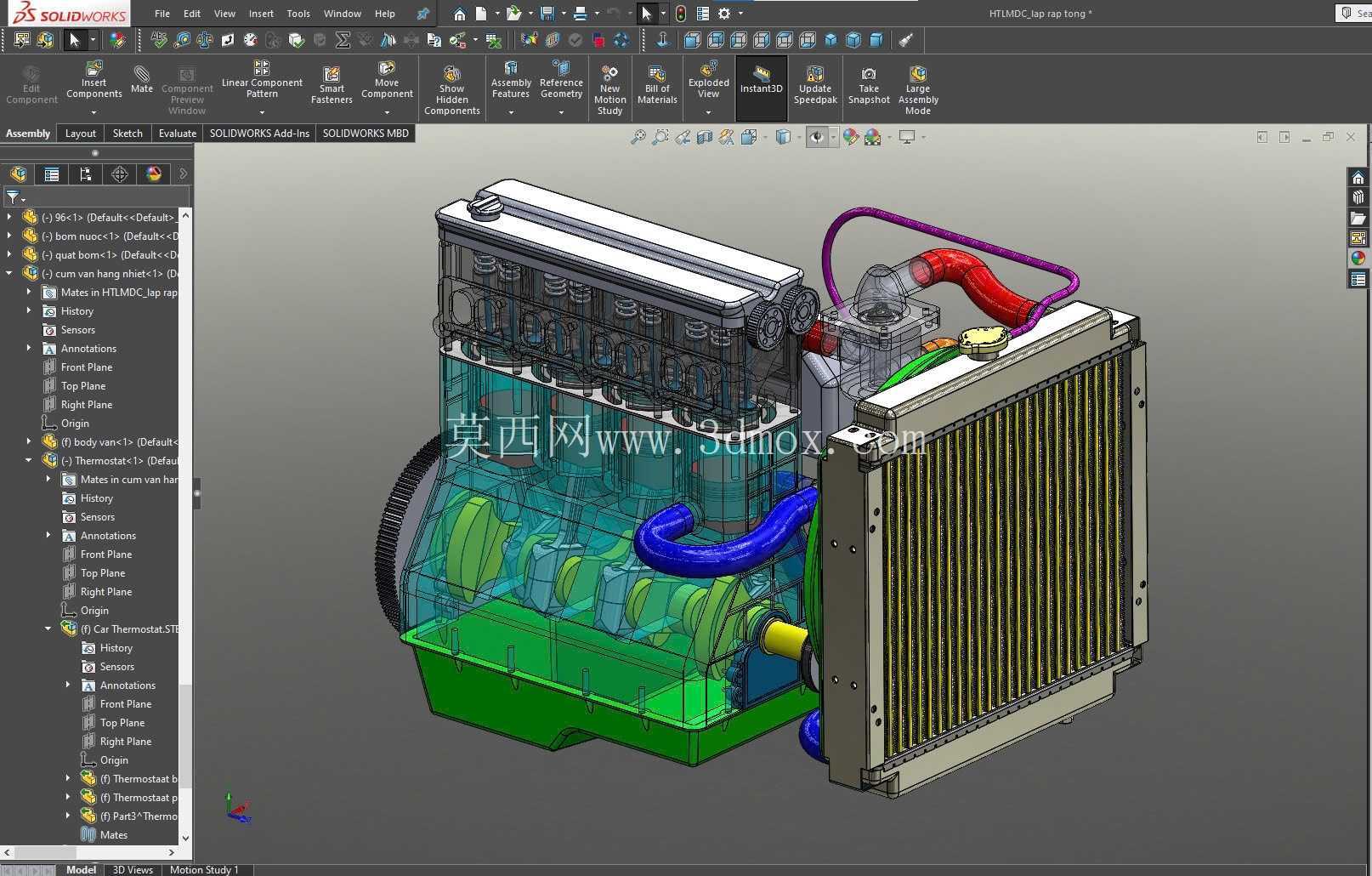Click the tree filter funnel icon
This screenshot has height=876, width=1372.
tap(13, 197)
